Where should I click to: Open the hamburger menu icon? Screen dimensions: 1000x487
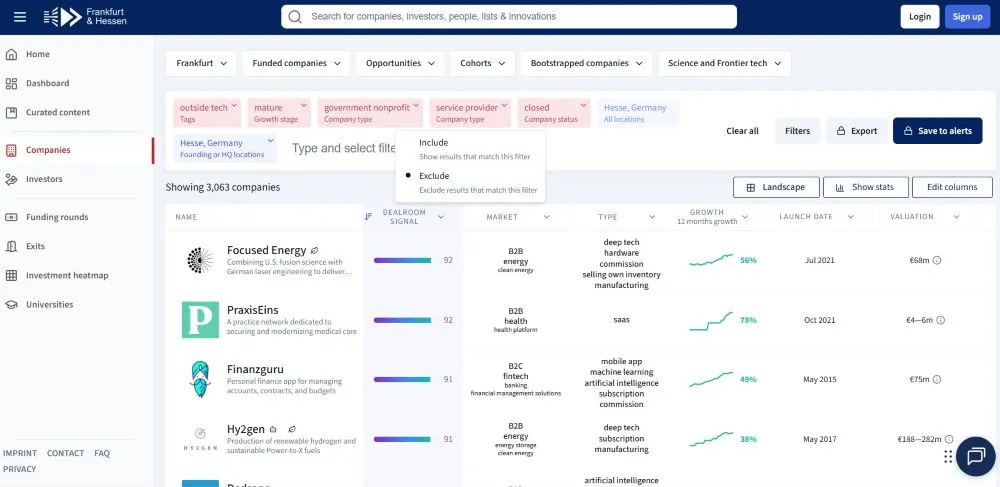click(20, 17)
